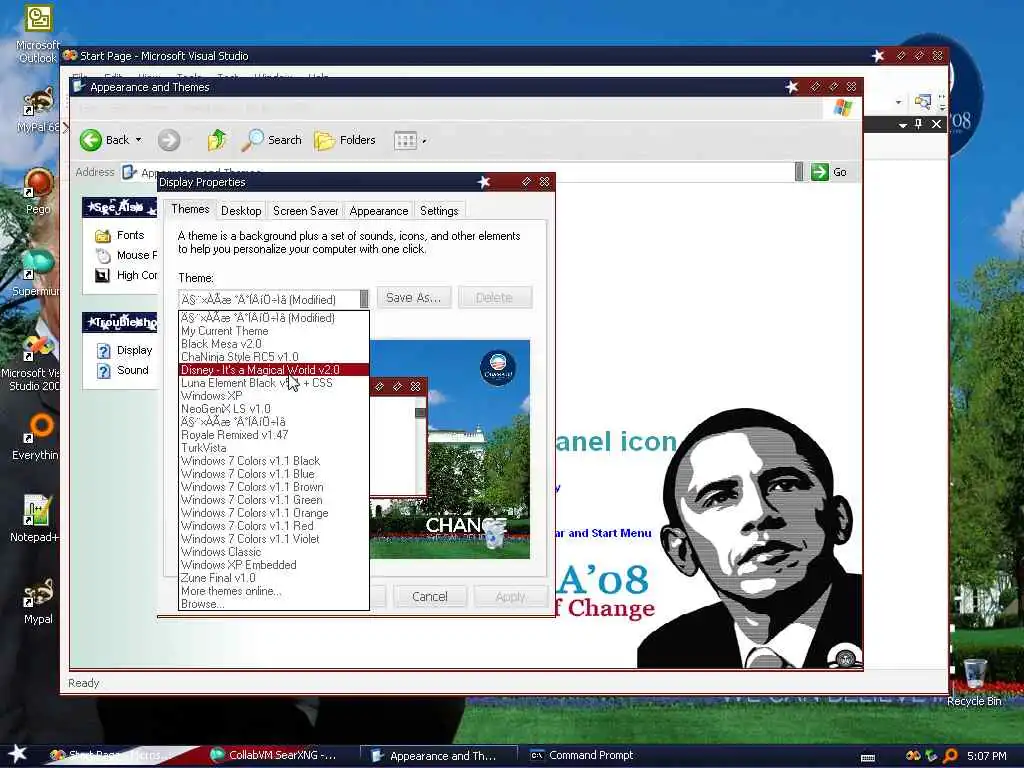This screenshot has height=768, width=1024.
Task: Switch to the Desktop tab
Action: point(241,210)
